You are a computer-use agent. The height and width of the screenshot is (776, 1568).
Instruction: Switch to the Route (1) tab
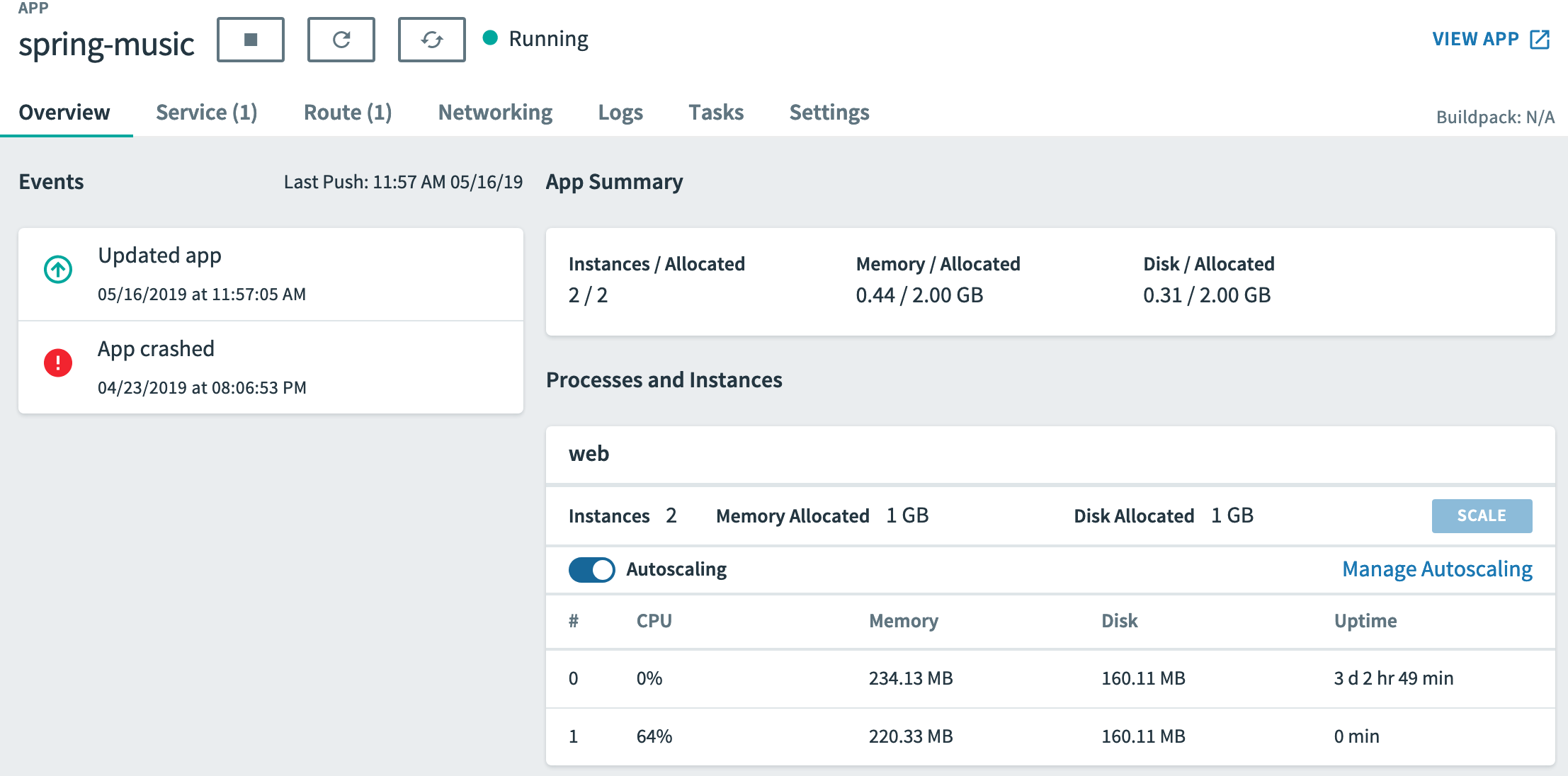pos(347,112)
